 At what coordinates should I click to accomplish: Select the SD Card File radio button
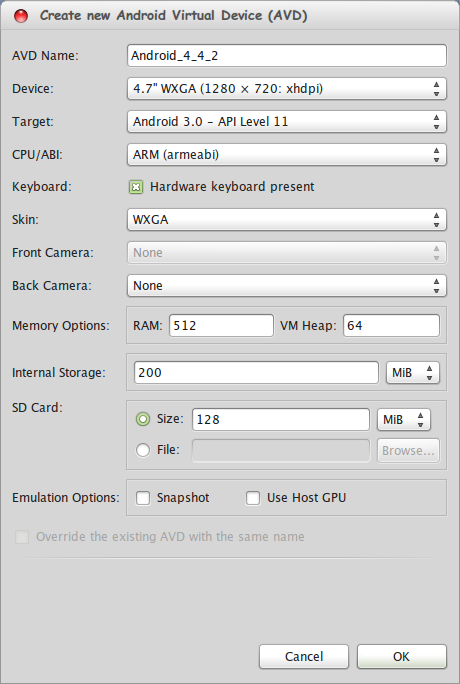click(143, 450)
